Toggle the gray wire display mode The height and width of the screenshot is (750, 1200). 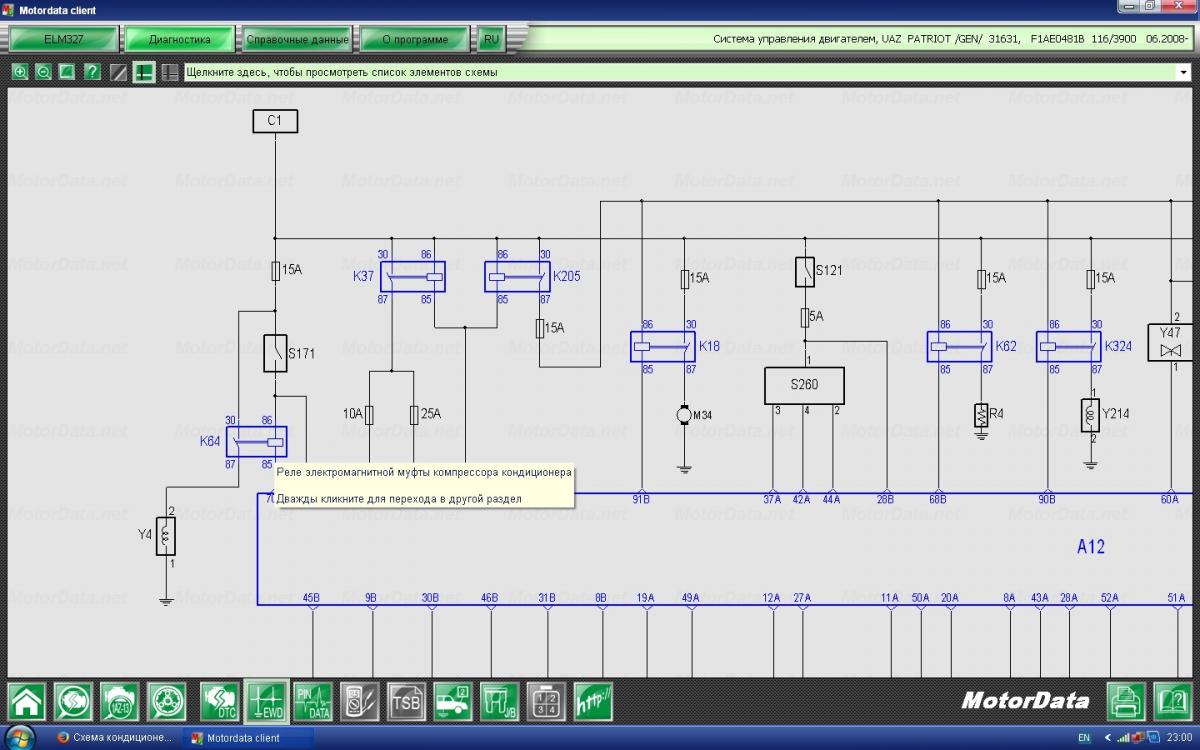170,72
